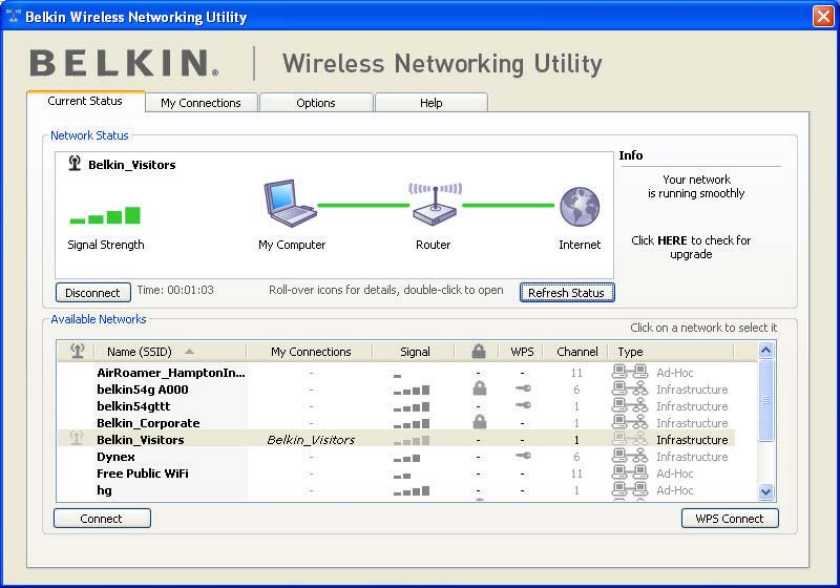Click the Internet globe icon
This screenshot has height=588, width=840.
(x=580, y=207)
